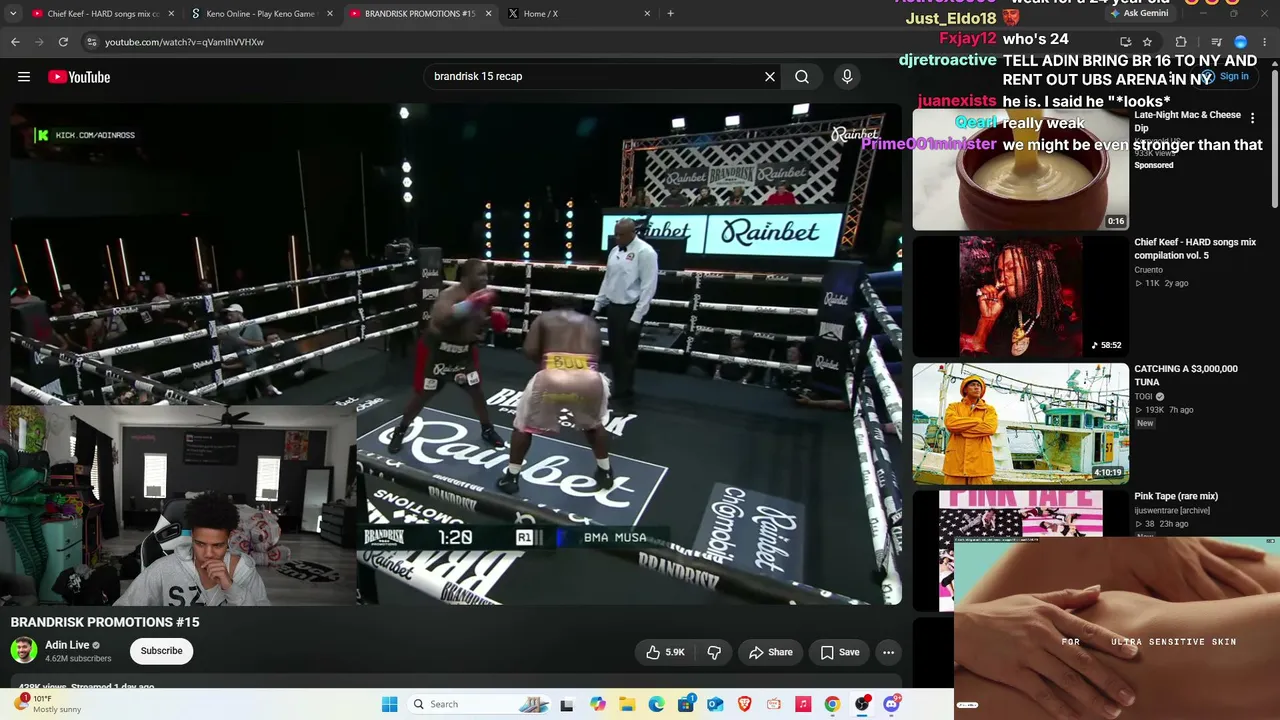This screenshot has width=1280, height=720.
Task: Open Copilot from taskbar
Action: pos(598,704)
